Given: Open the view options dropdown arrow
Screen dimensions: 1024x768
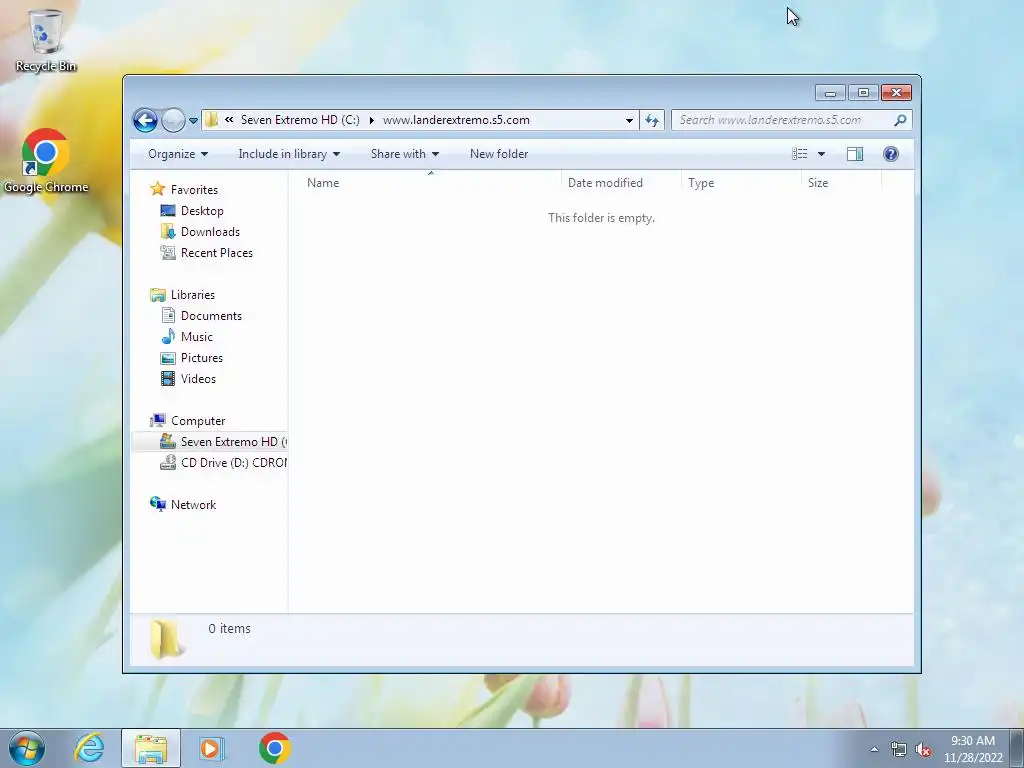Looking at the screenshot, I should point(822,154).
